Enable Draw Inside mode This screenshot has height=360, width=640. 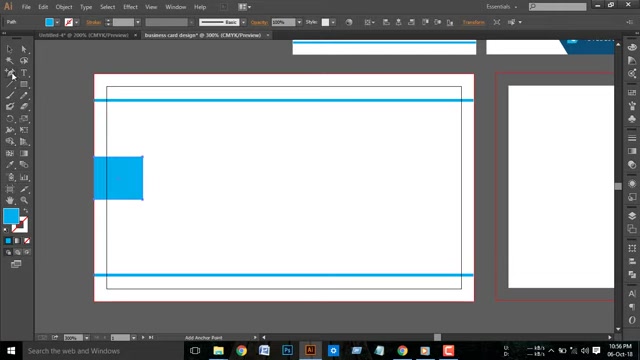(27, 252)
